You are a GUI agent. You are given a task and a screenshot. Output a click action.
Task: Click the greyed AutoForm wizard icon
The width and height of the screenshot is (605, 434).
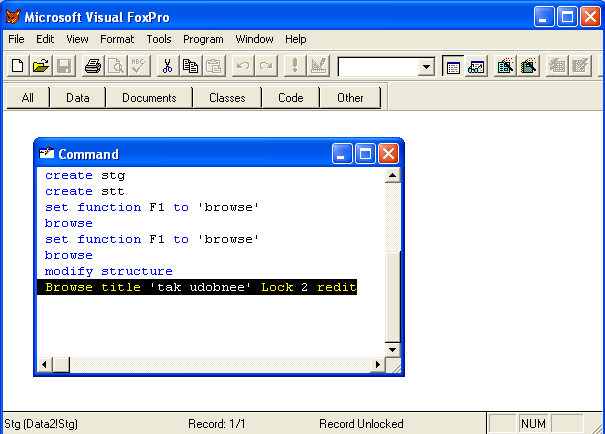(x=557, y=66)
